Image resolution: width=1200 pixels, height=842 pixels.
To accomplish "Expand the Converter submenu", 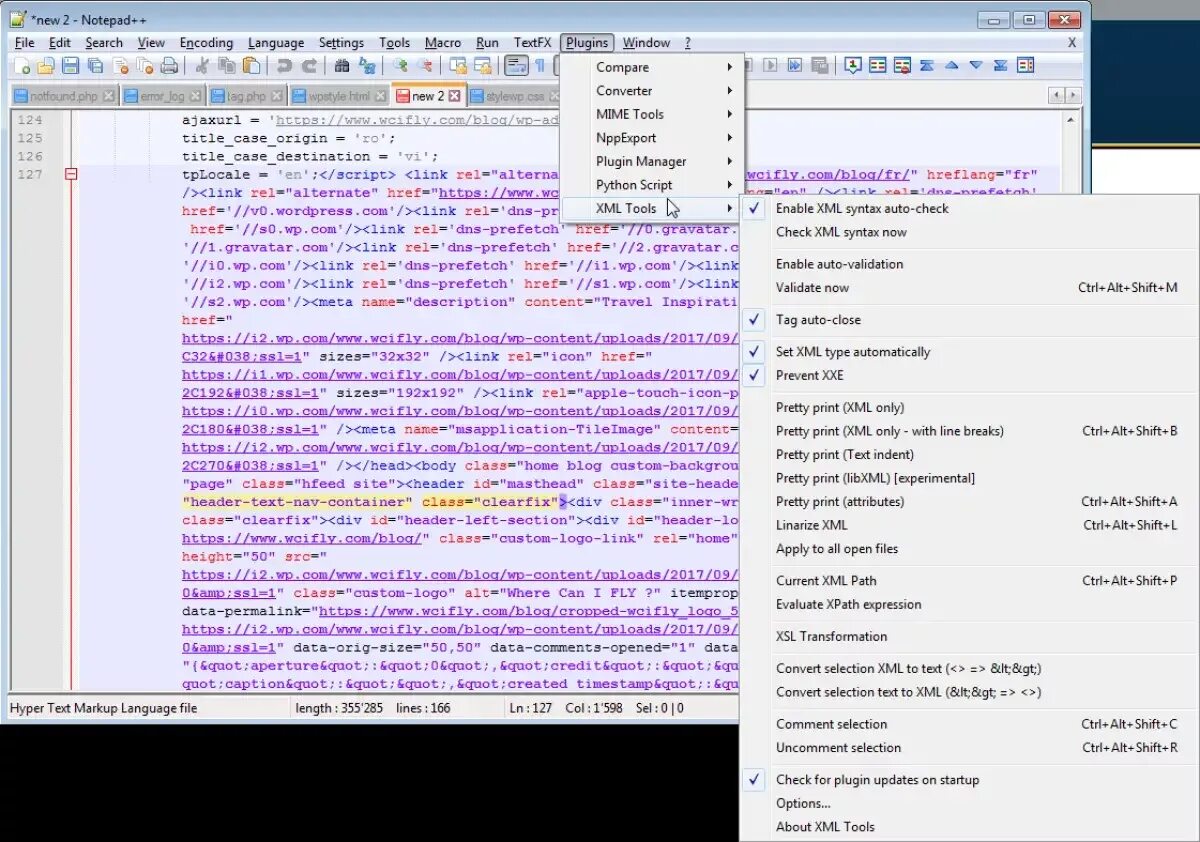I will (652, 91).
